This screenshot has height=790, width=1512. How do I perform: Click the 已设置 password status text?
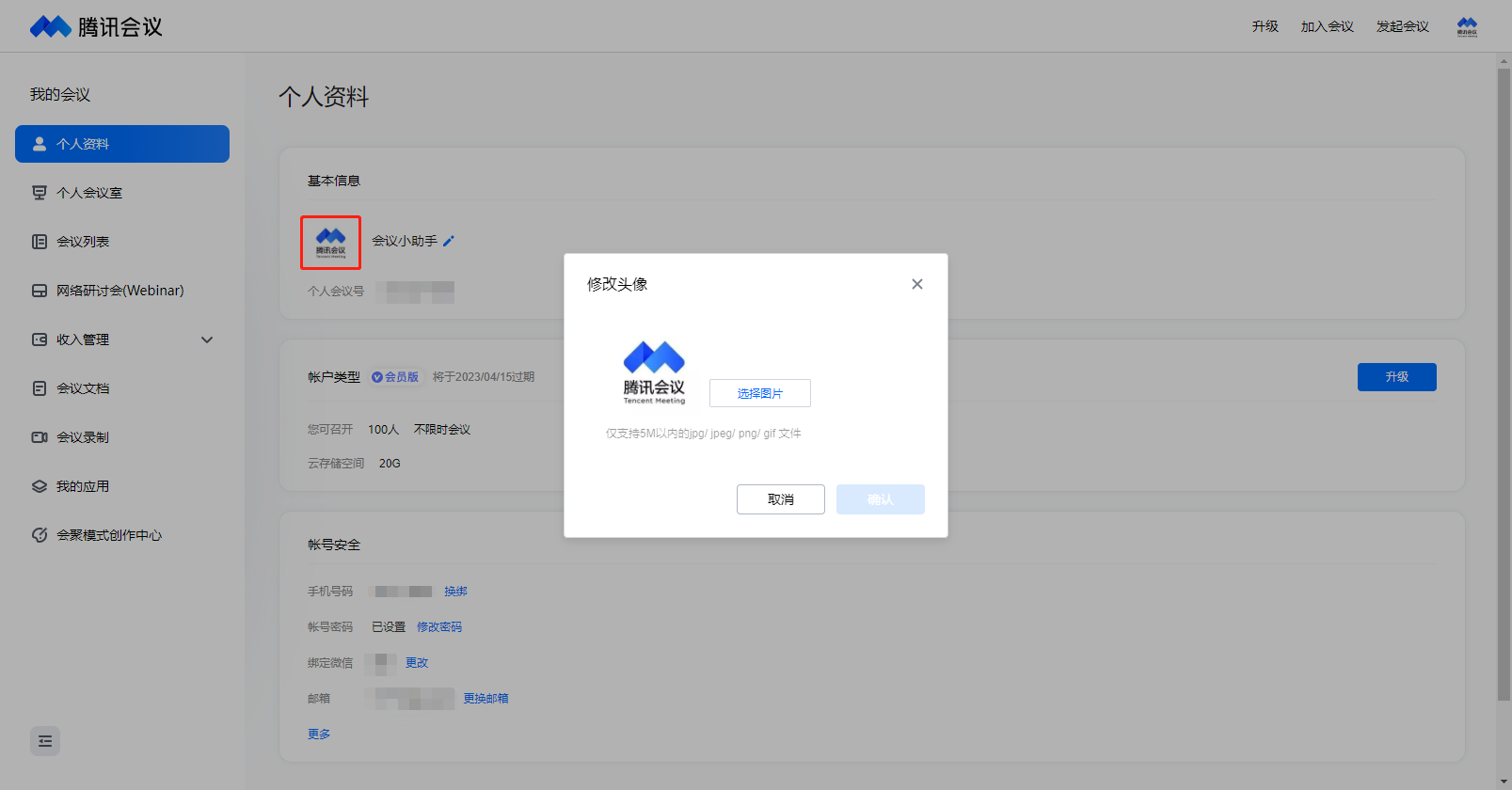[x=389, y=627]
